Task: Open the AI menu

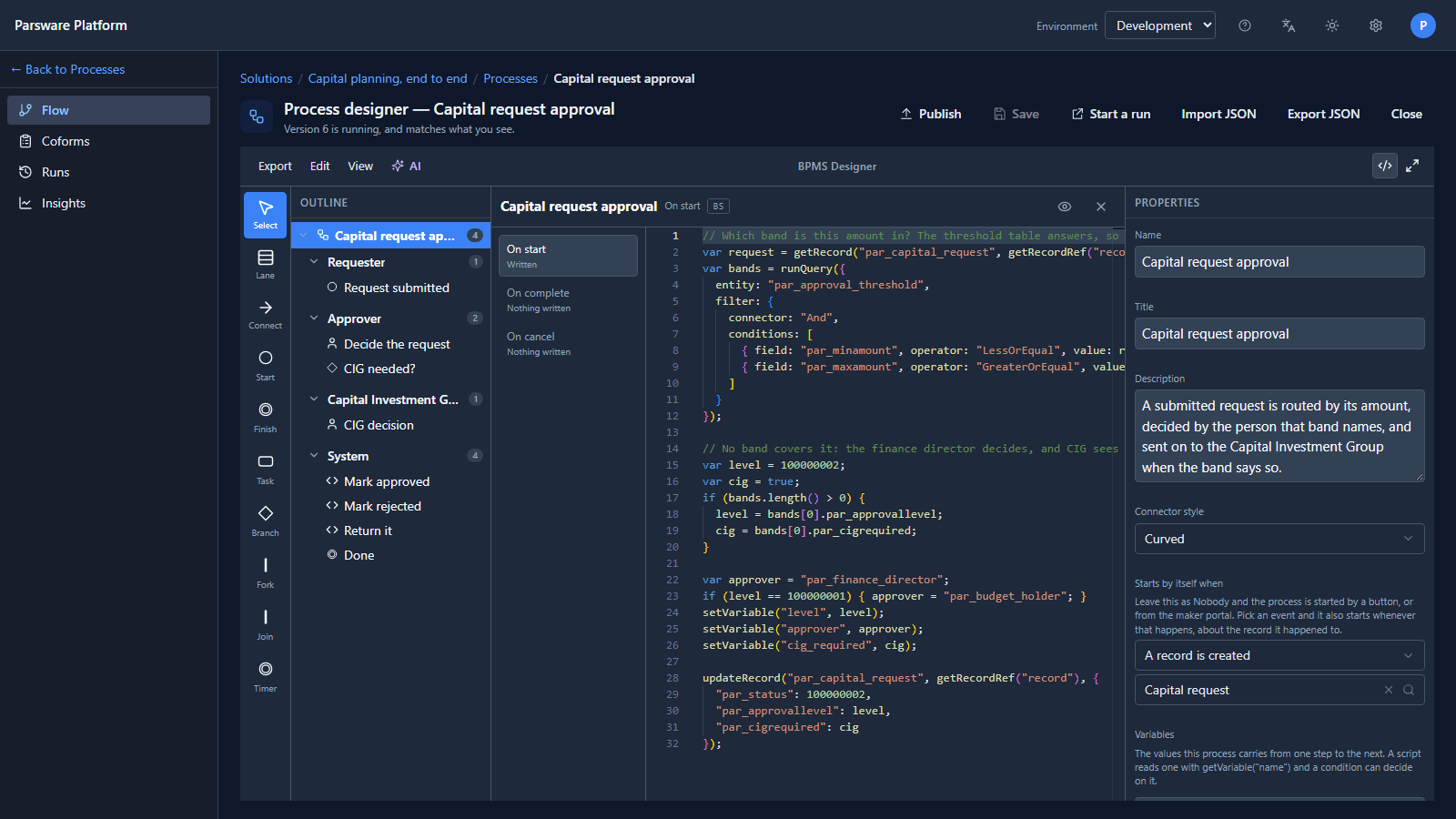Action: tap(406, 166)
